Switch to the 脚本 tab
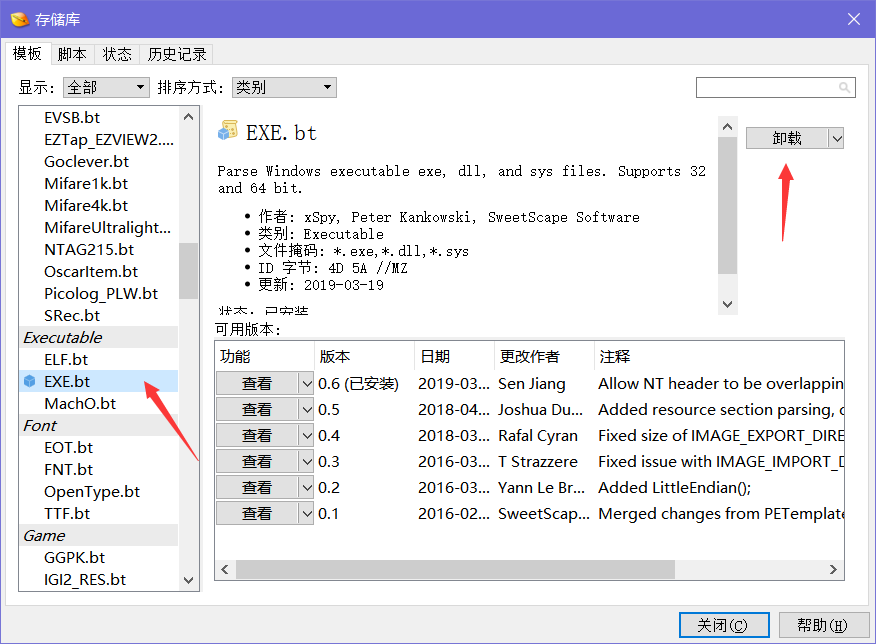This screenshot has width=876, height=644. (x=71, y=53)
